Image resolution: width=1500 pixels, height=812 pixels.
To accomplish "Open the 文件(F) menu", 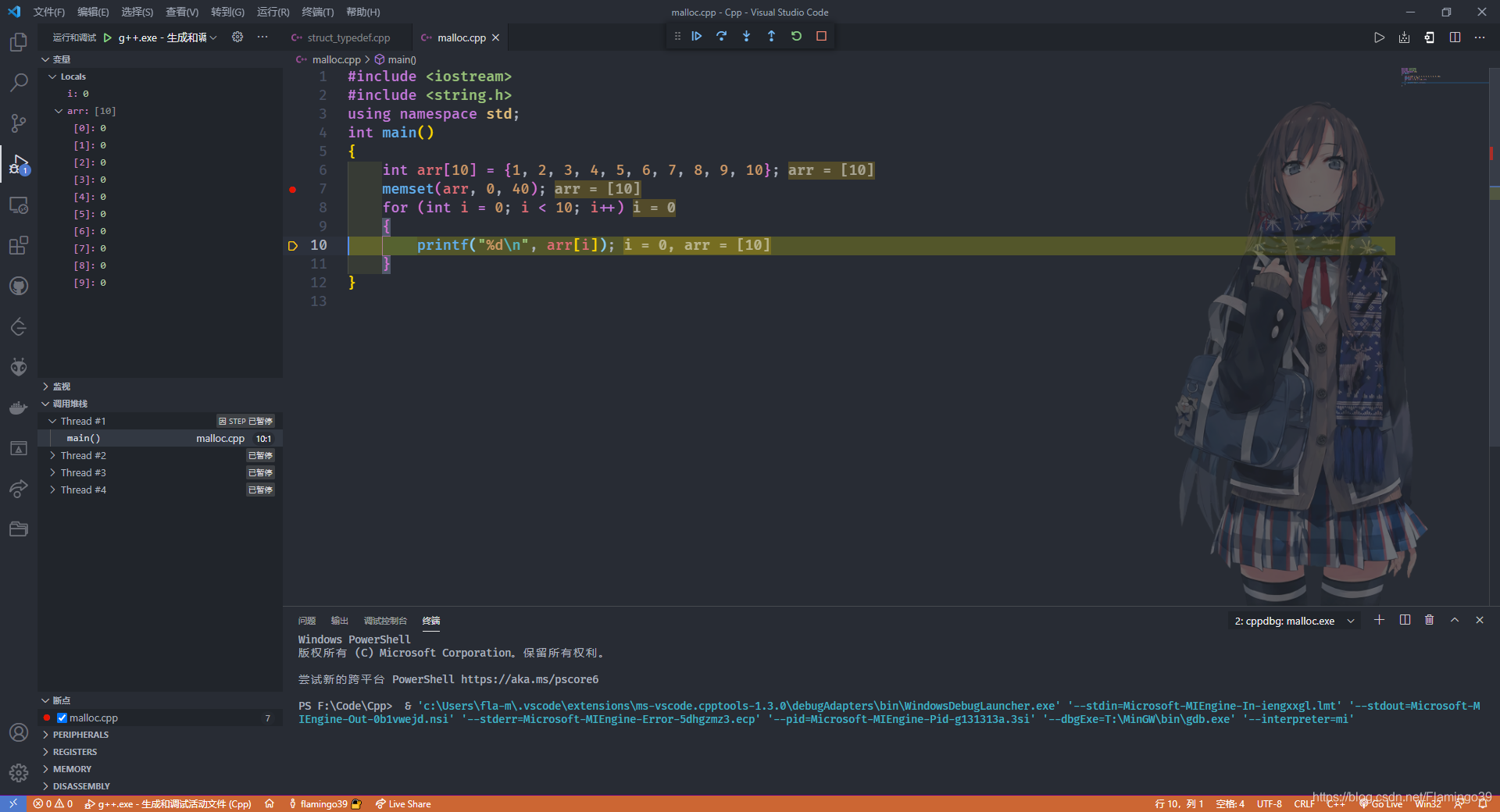I will (x=49, y=12).
